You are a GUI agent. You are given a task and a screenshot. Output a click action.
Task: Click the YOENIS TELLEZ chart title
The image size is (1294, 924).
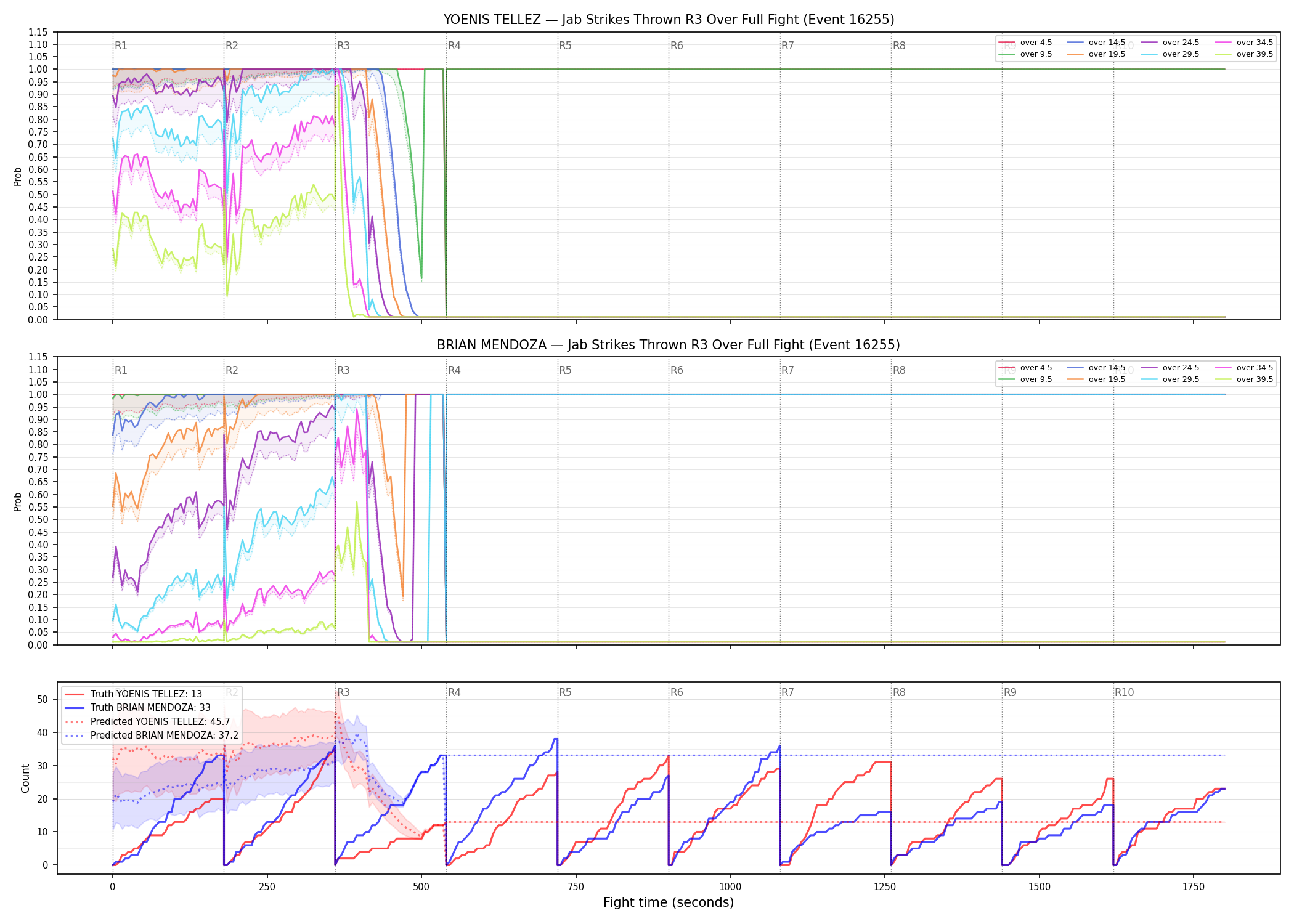(x=669, y=20)
